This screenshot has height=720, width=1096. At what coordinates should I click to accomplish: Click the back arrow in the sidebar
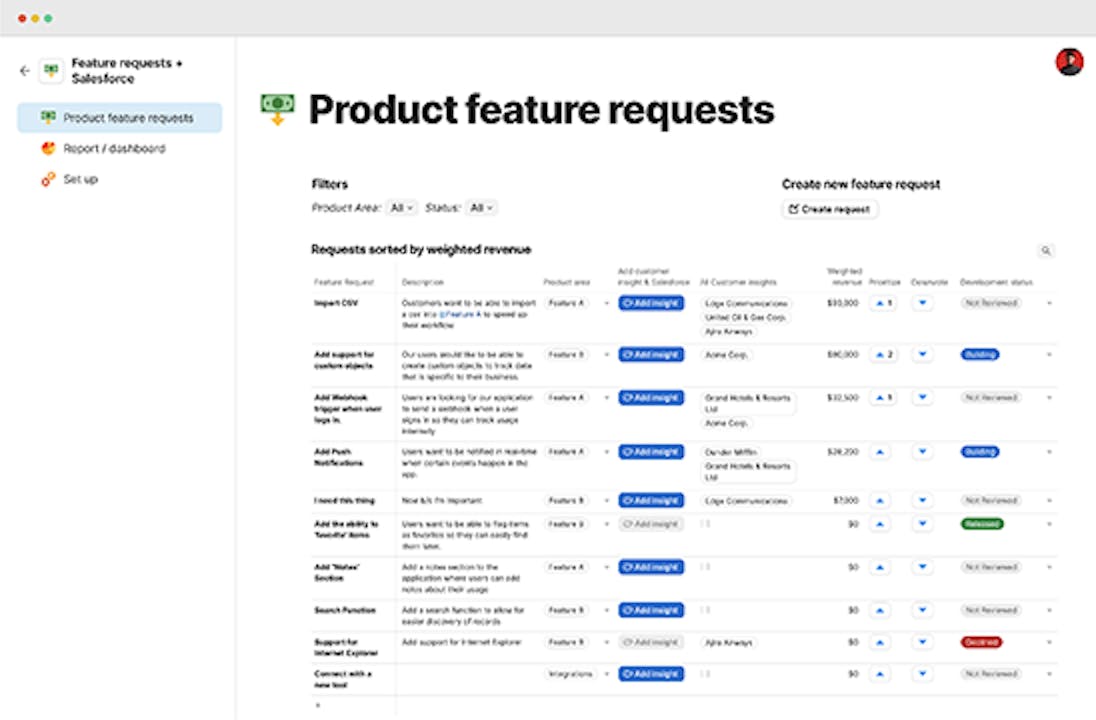25,71
